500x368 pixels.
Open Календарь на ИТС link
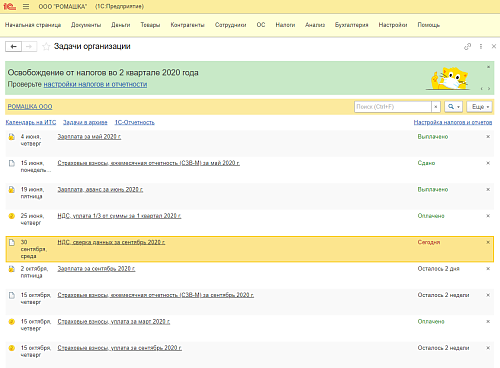click(31, 122)
